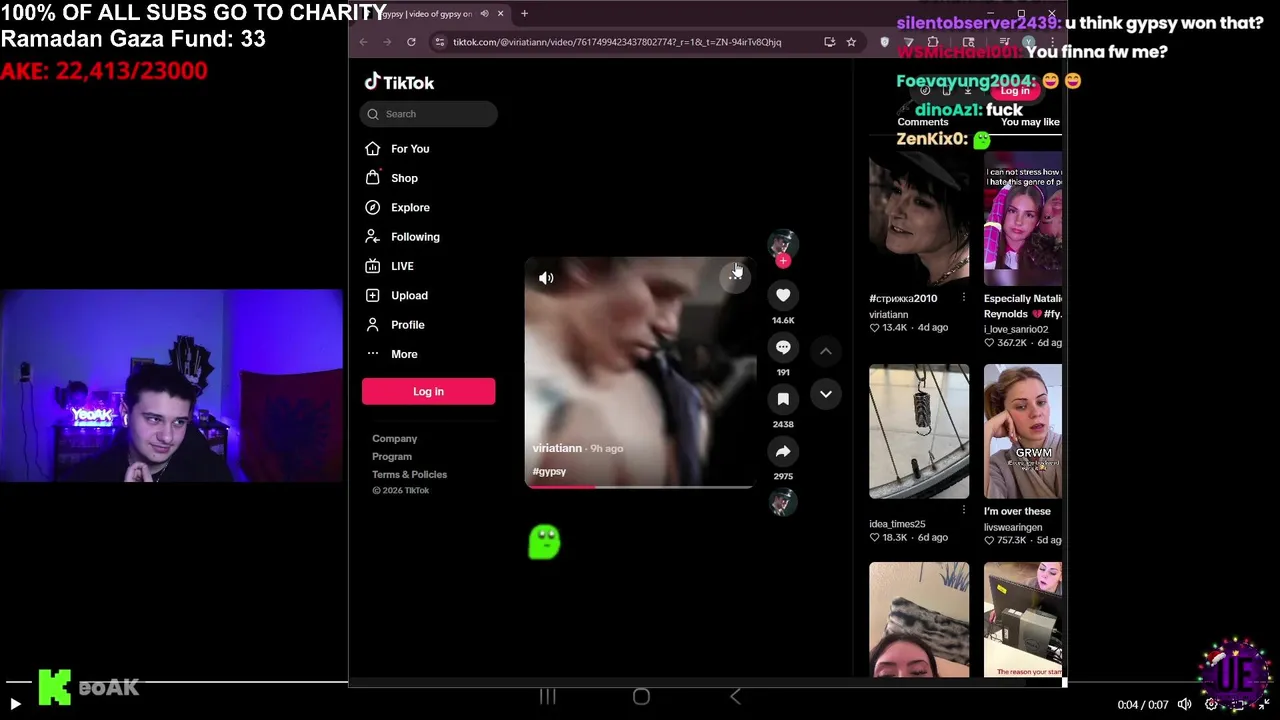Click the red Log in sidebar button

pyautogui.click(x=428, y=391)
